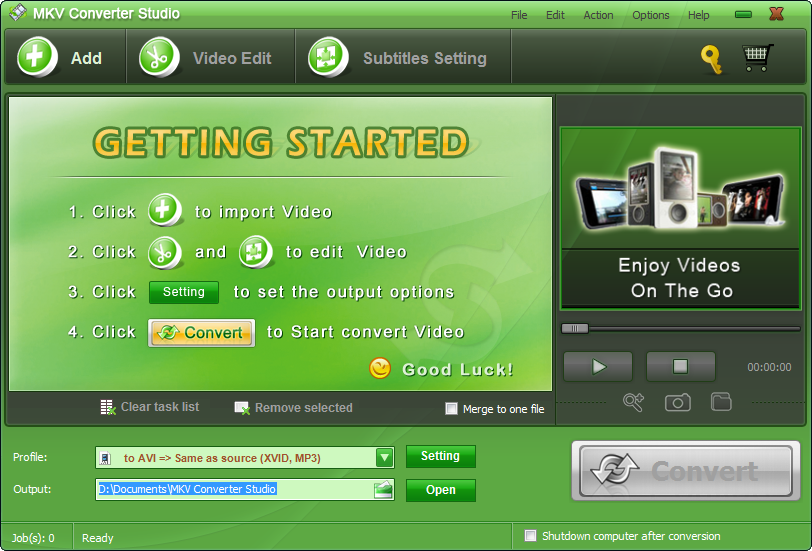The height and width of the screenshot is (551, 812).
Task: Browse output folder icon in Output field
Action: pos(383,489)
